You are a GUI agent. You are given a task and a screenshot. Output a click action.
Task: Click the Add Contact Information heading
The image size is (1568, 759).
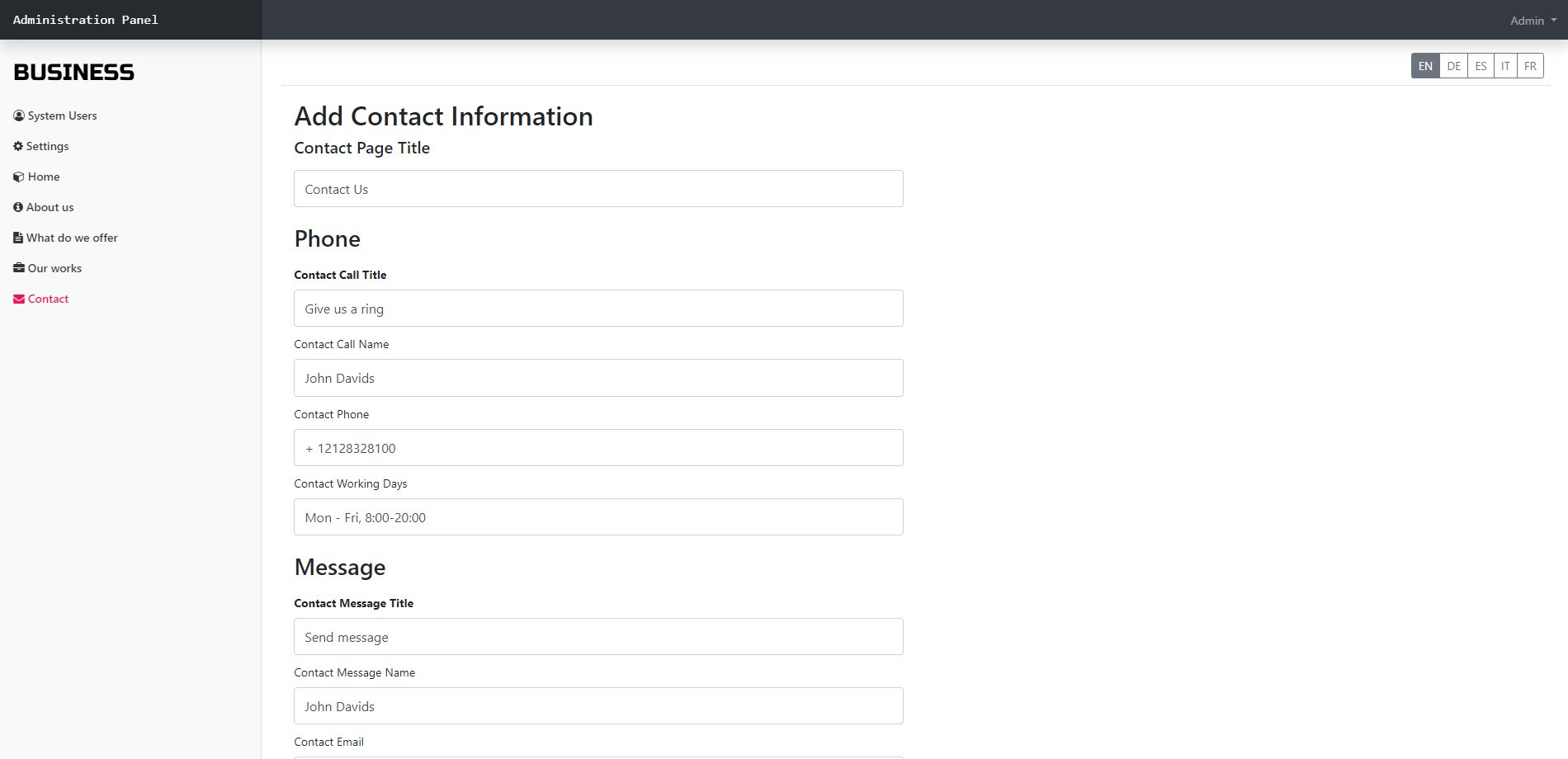tap(443, 116)
